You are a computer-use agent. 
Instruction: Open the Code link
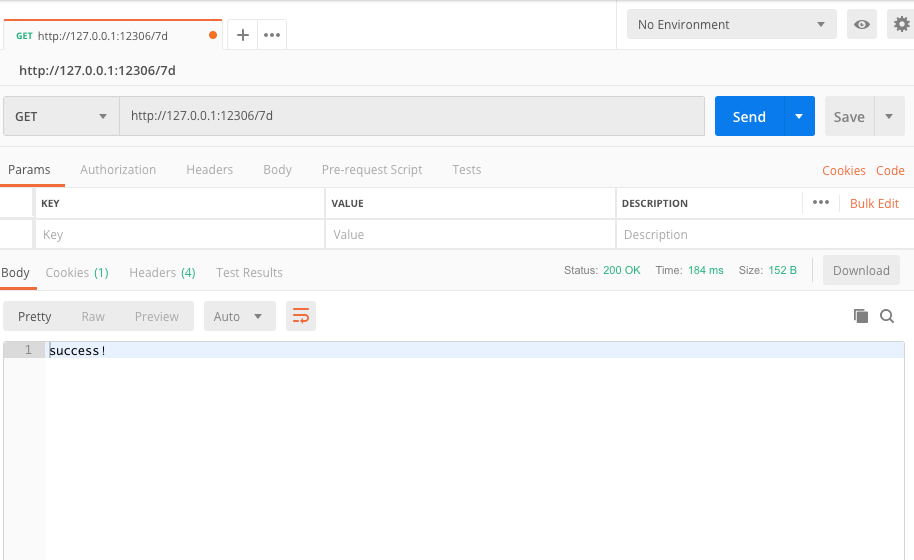890,170
